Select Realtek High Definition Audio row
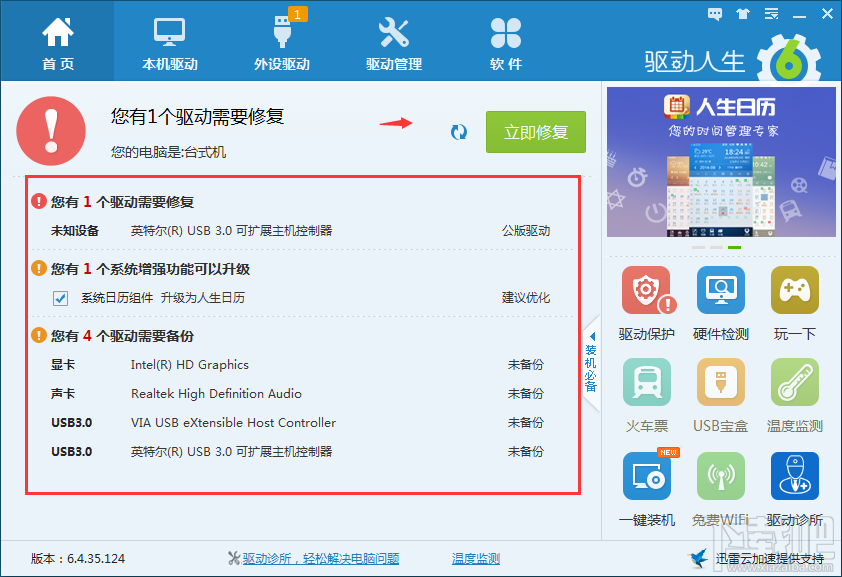This screenshot has height=577, width=842. point(302,394)
